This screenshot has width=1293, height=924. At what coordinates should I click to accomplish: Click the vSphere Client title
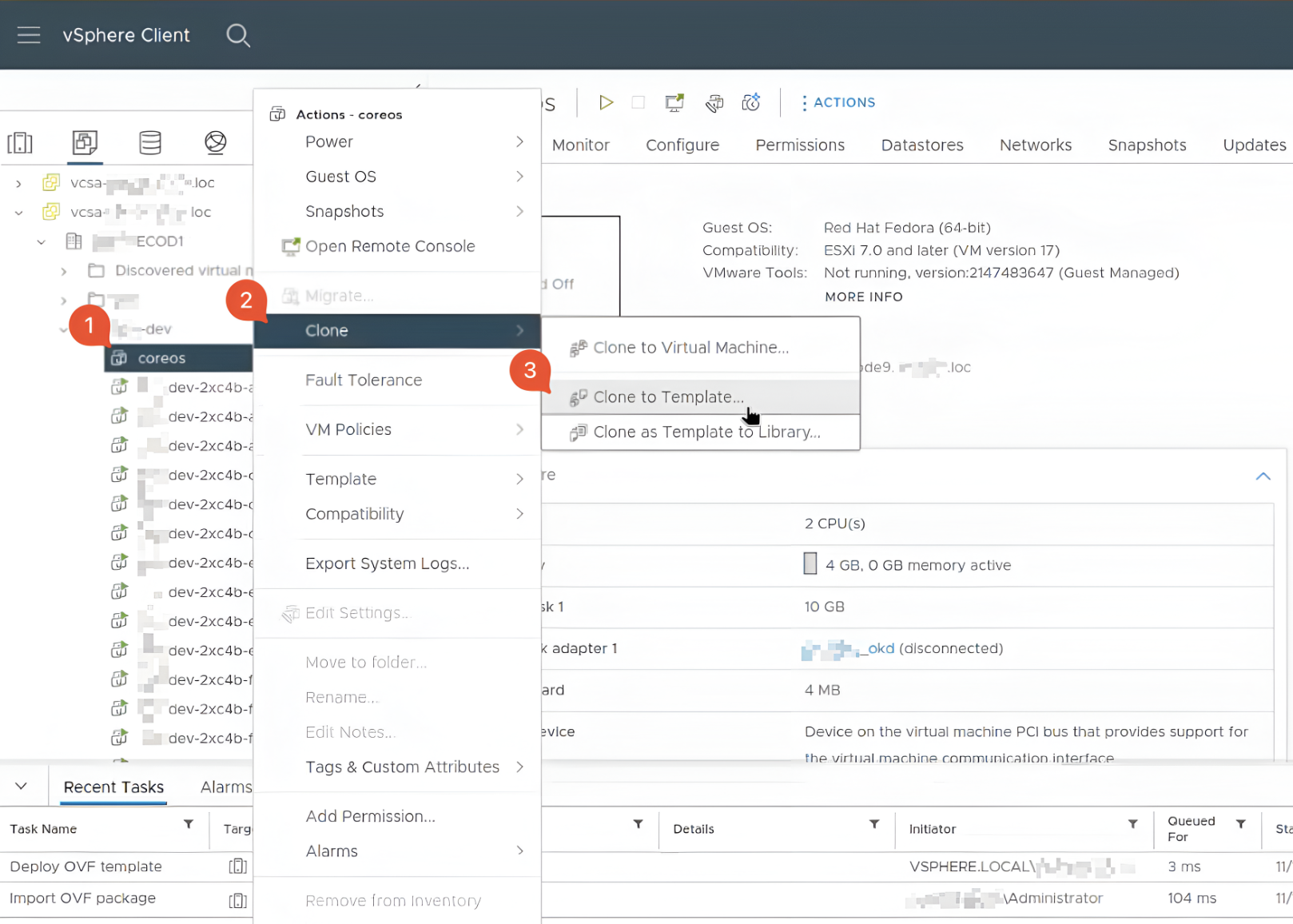tap(126, 35)
